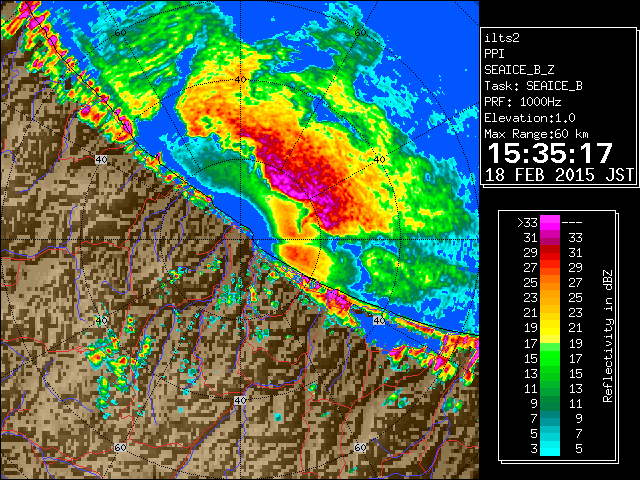Pick the magenta >33 dBZ legend swatch

(550, 223)
